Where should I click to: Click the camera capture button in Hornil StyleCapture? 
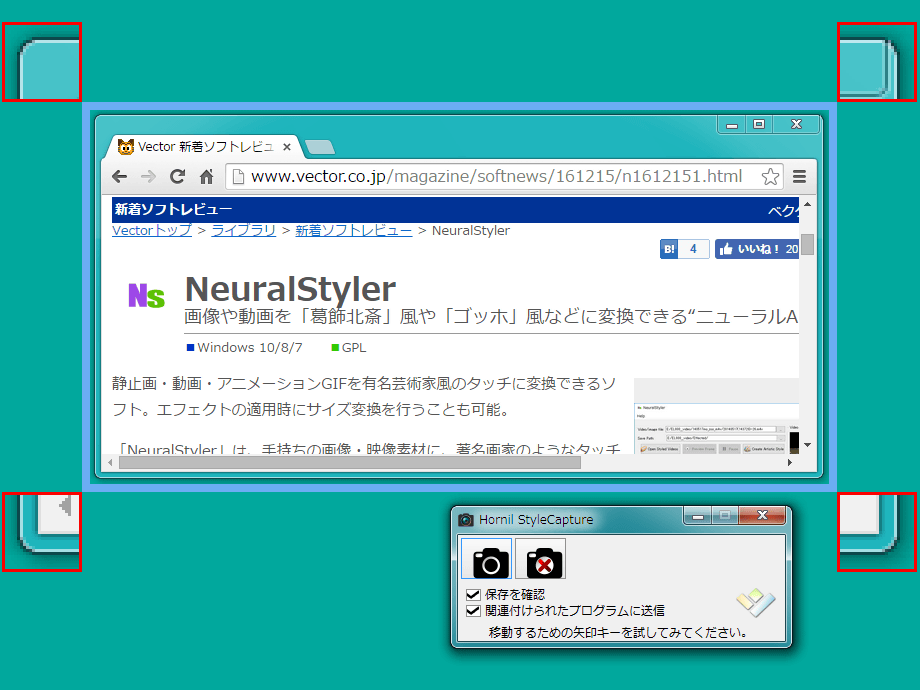[486, 559]
